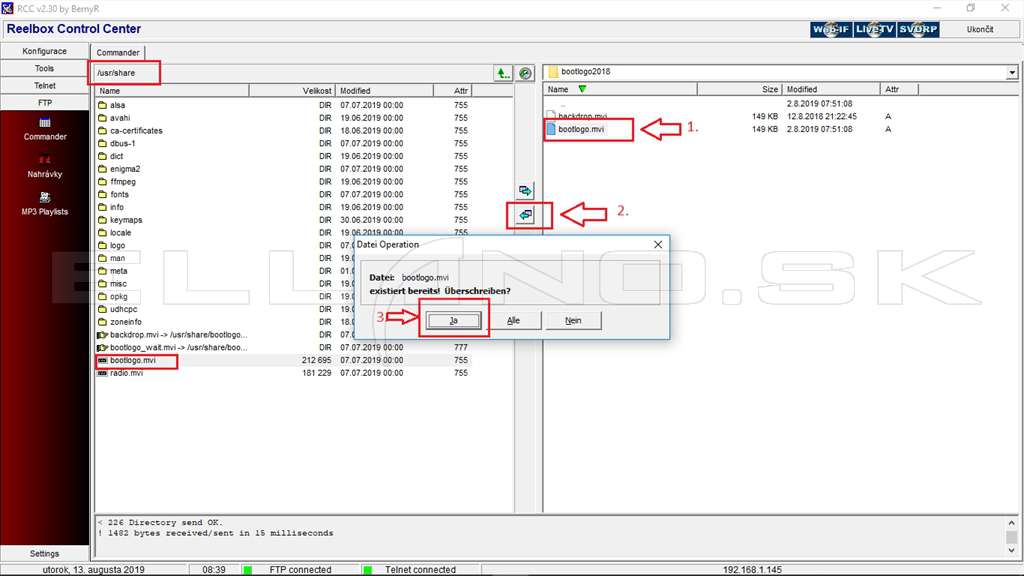Click the copy-to-right transfer arrow icon
1024x576 pixels.
pyautogui.click(x=525, y=191)
